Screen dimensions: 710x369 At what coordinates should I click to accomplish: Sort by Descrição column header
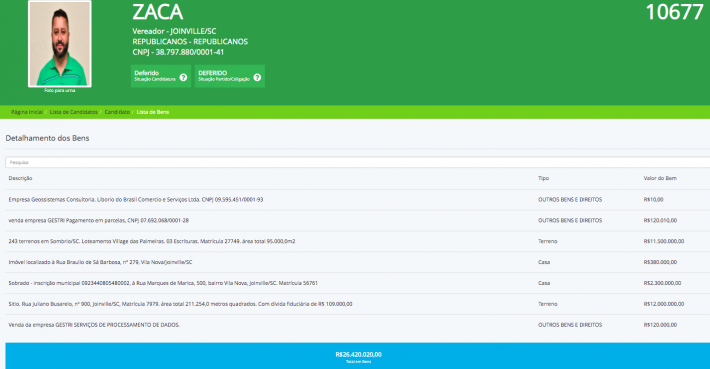click(x=20, y=178)
